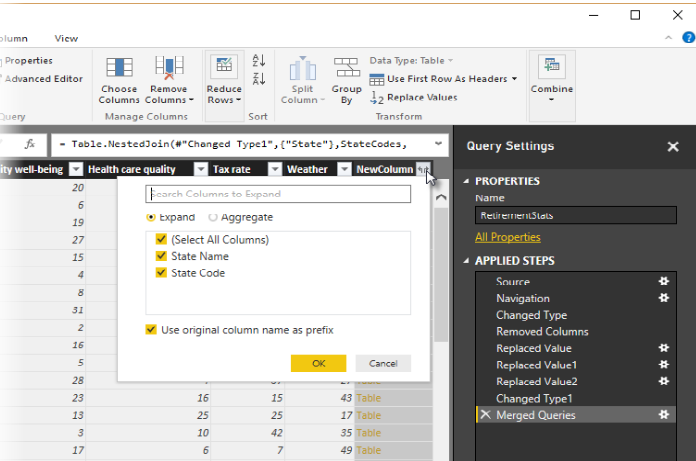This screenshot has height=461, width=696.
Task: Open the All Properties link
Action: click(x=507, y=237)
